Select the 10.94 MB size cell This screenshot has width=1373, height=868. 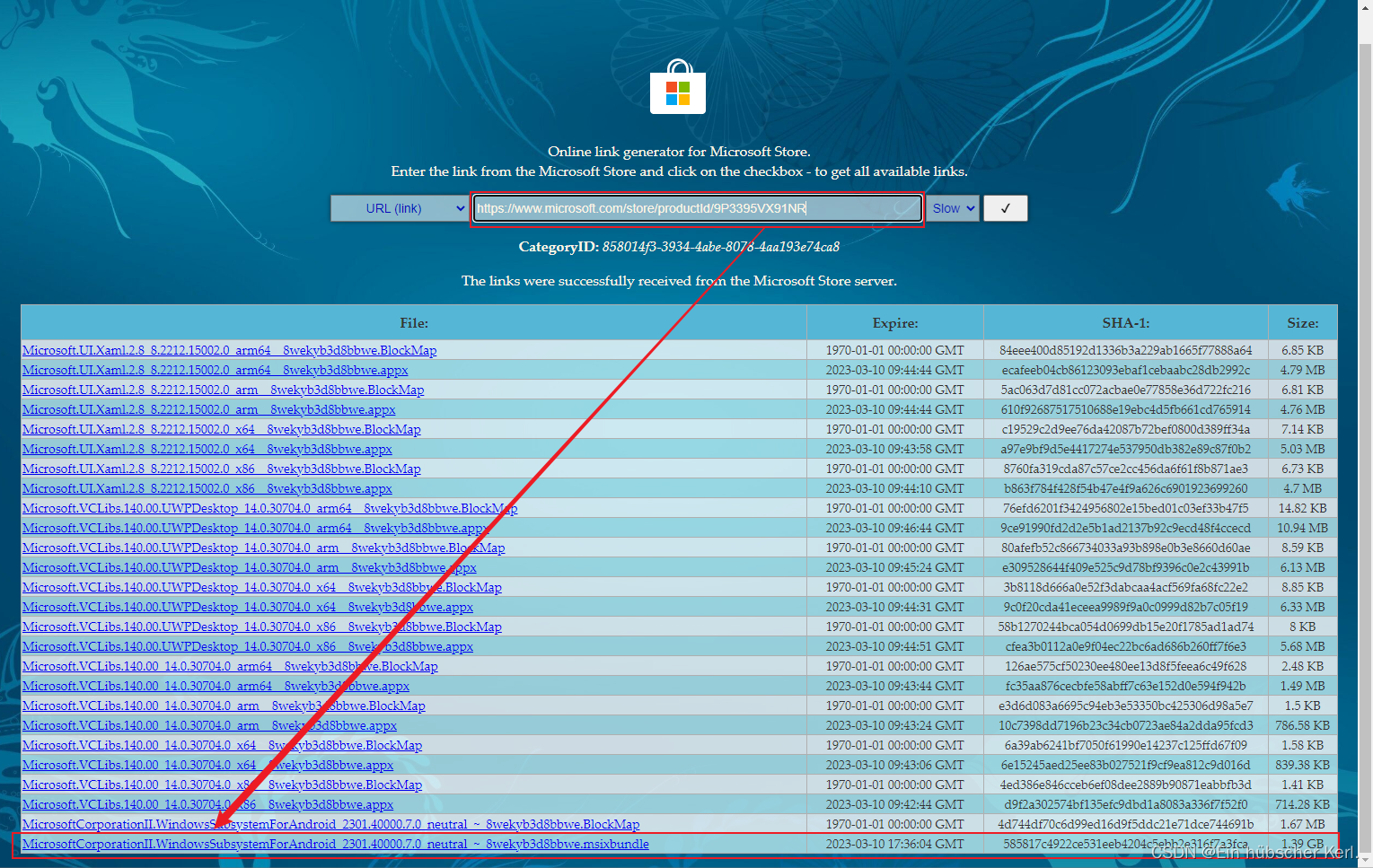1303,528
